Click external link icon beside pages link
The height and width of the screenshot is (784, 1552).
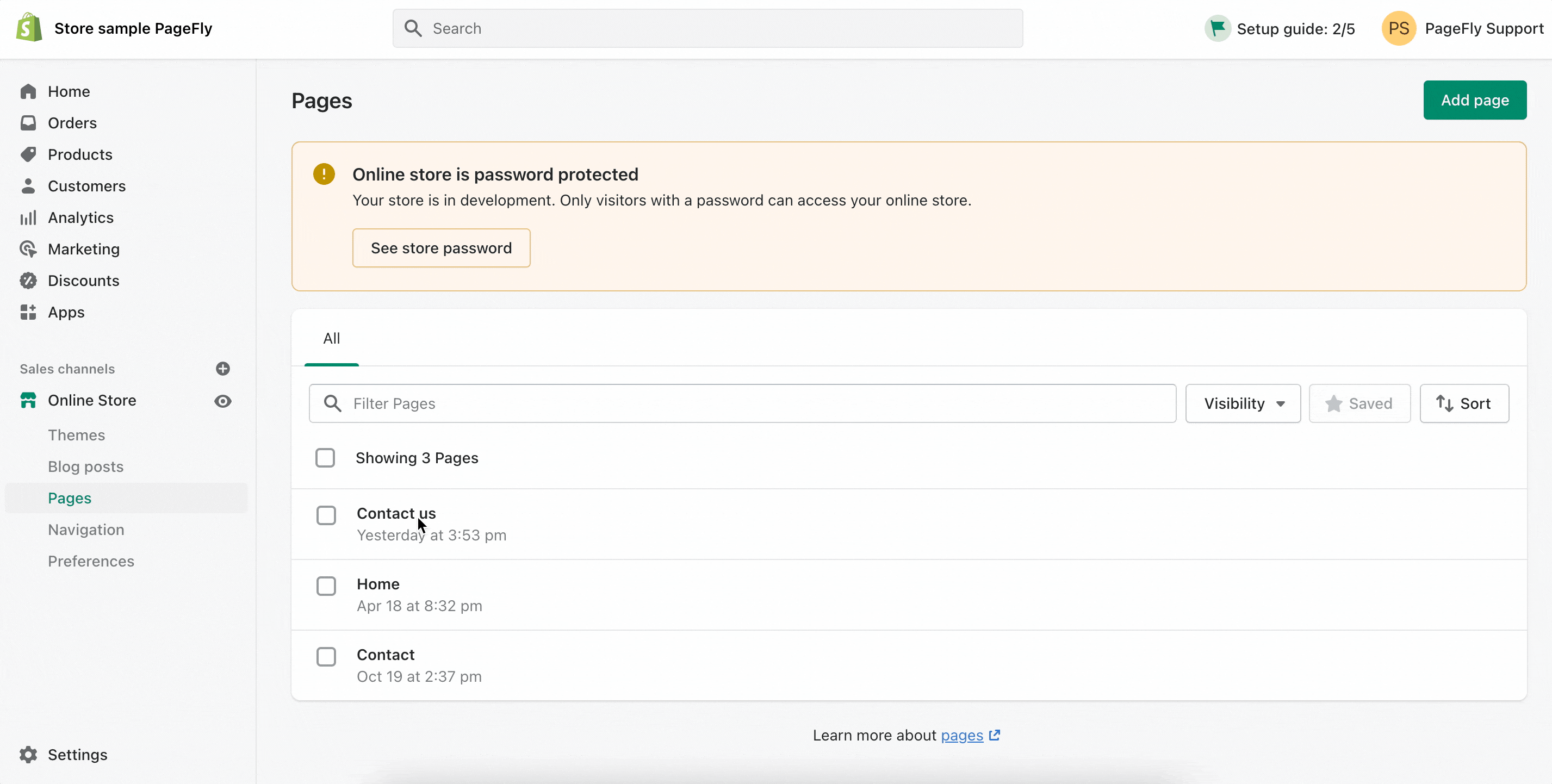click(x=995, y=735)
